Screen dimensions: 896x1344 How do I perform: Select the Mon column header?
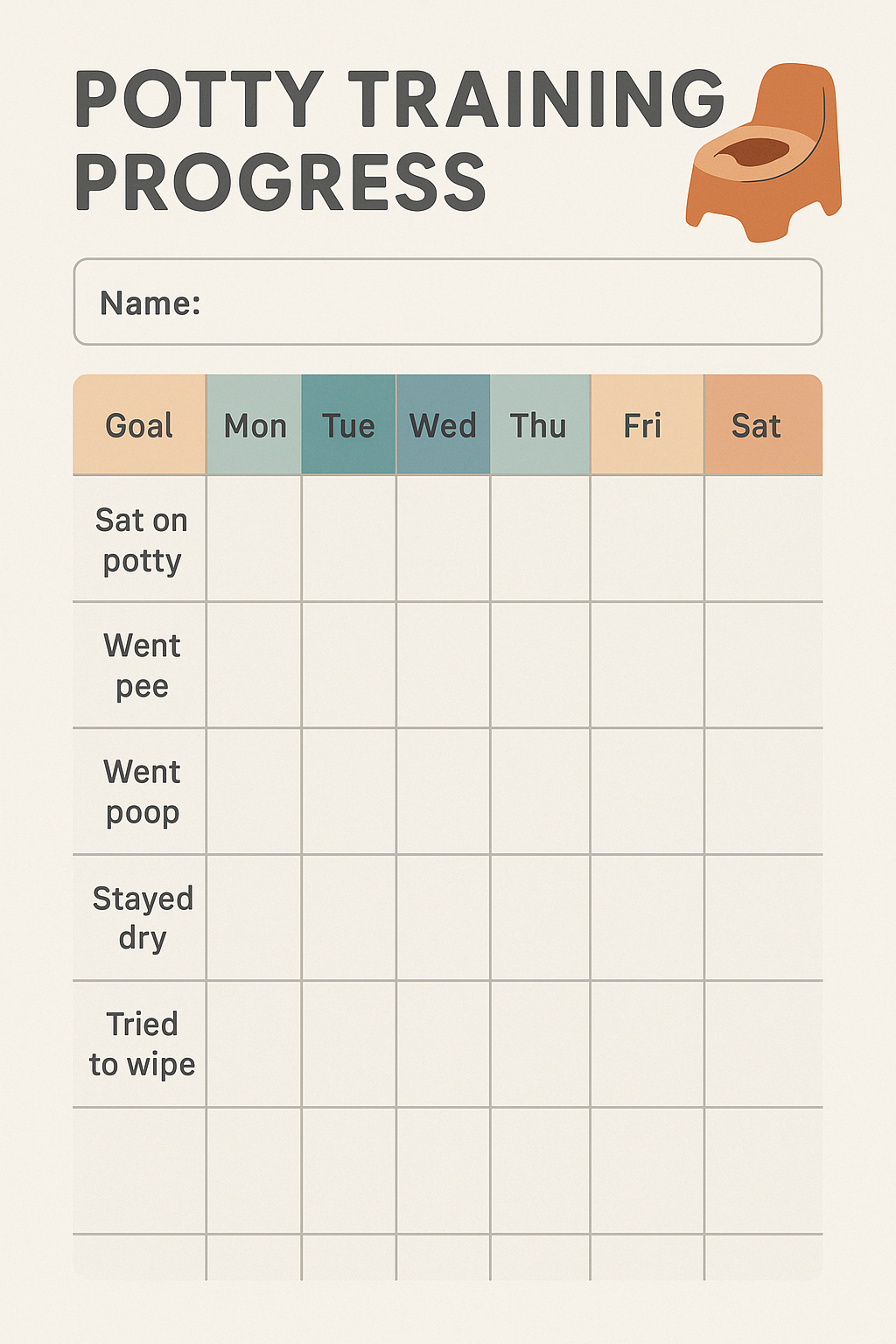(x=255, y=425)
